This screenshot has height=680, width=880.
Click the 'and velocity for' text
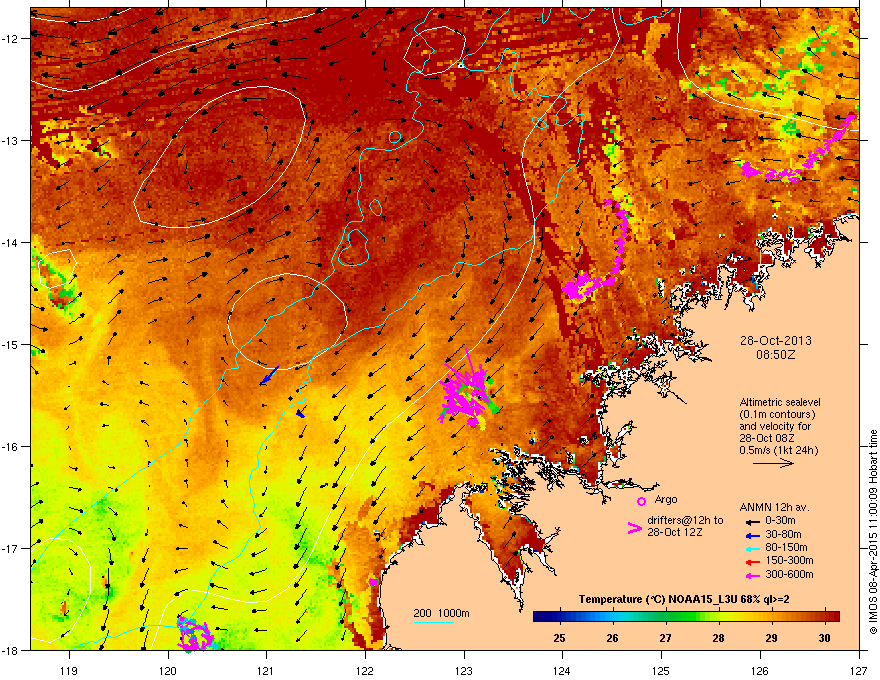tap(774, 426)
